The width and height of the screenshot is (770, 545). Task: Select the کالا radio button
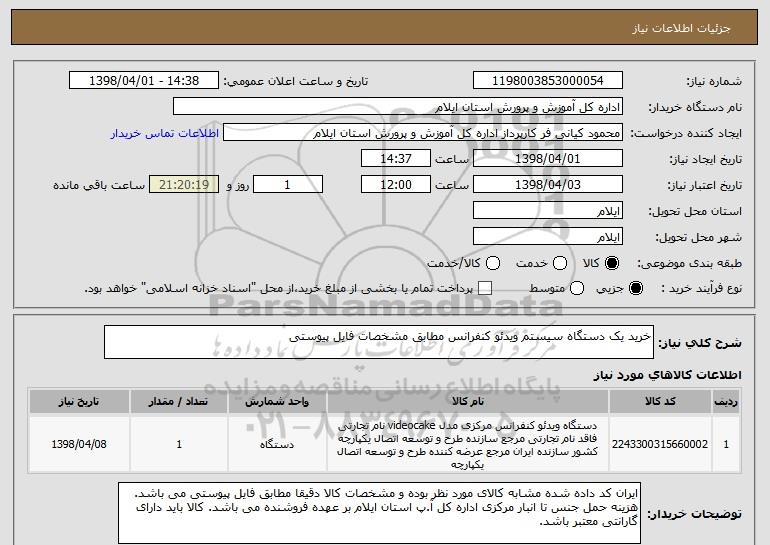point(612,263)
